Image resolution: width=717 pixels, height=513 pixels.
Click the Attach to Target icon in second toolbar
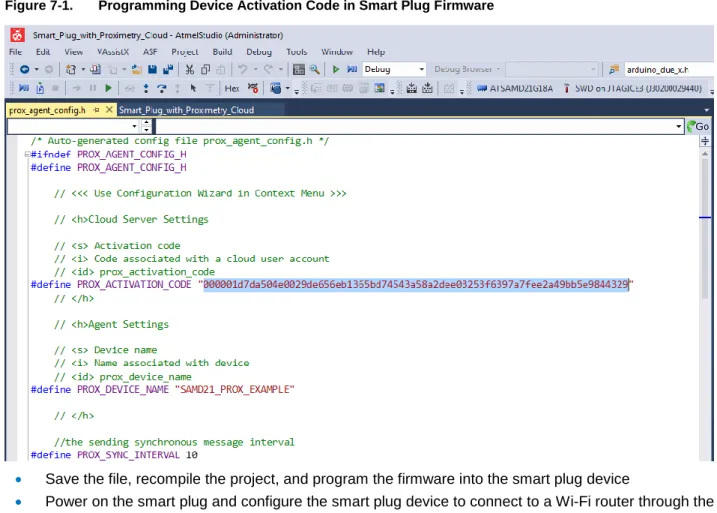40,88
